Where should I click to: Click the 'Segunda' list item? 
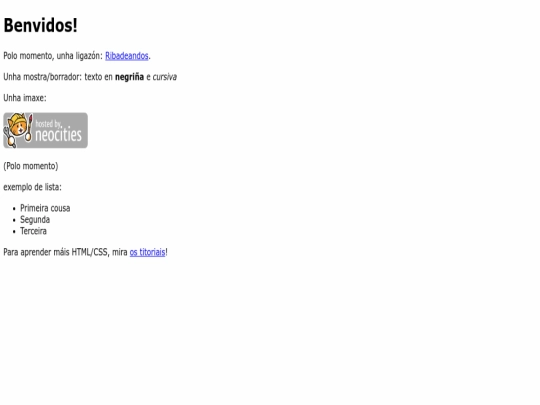click(35, 220)
